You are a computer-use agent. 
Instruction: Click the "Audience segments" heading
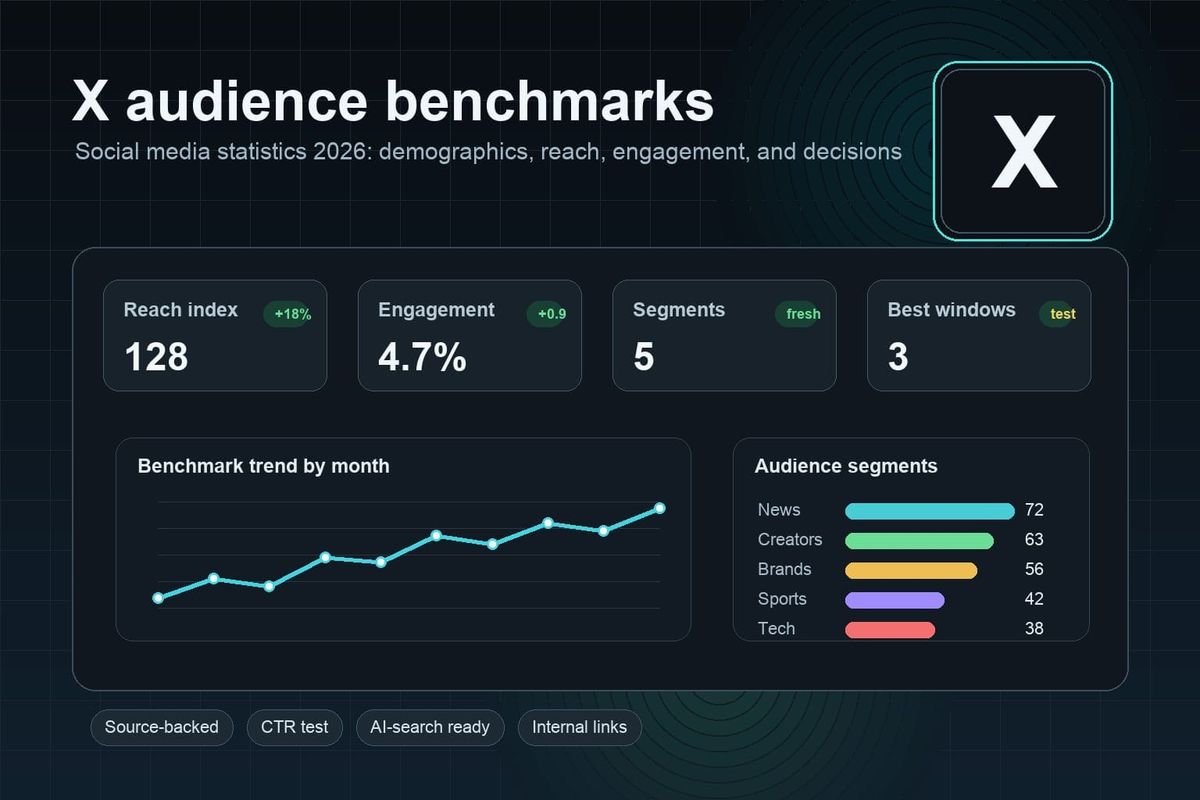click(x=846, y=466)
